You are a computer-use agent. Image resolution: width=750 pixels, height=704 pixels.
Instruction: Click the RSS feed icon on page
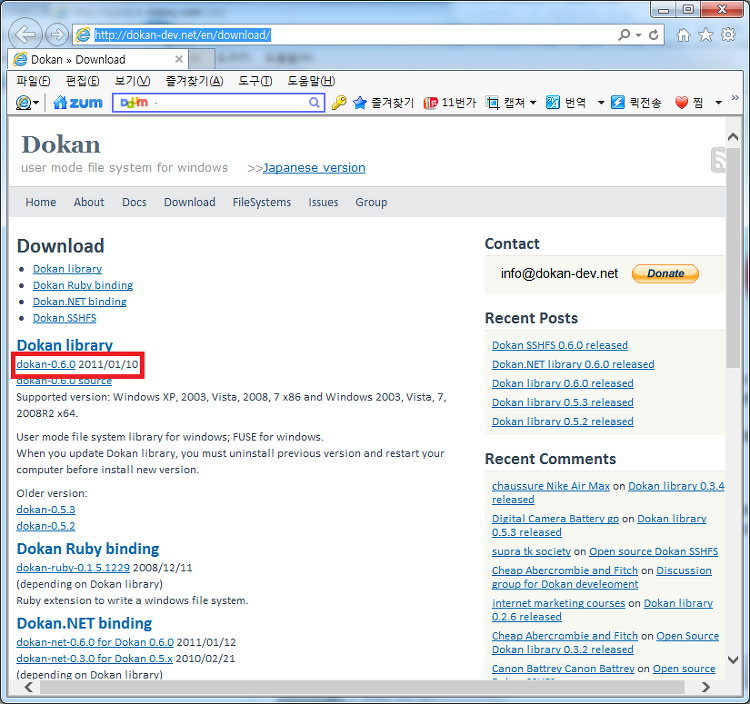(x=718, y=160)
